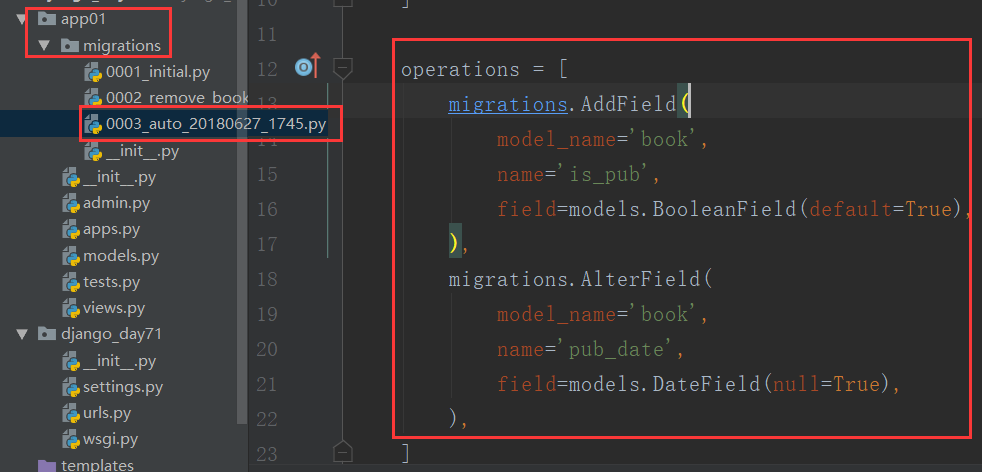This screenshot has width=982, height=472.
Task: Click the views.py Python file icon
Action: tap(70, 308)
